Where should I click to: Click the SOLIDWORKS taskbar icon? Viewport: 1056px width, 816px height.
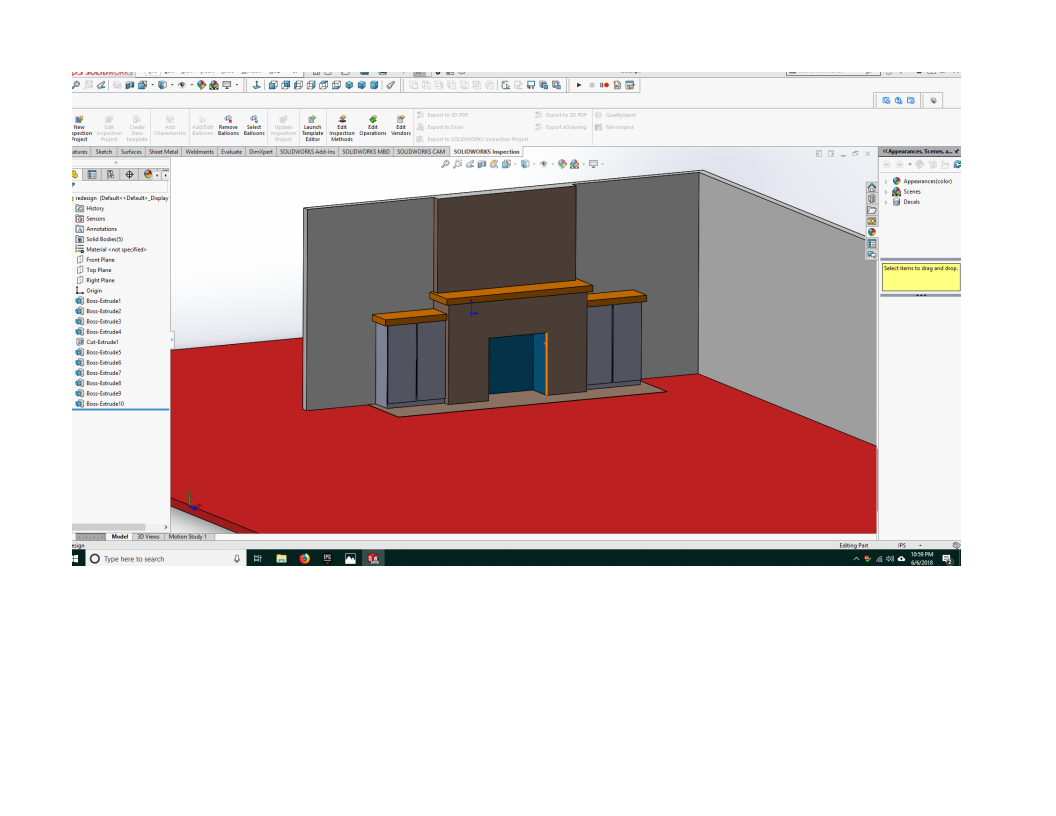click(x=373, y=559)
